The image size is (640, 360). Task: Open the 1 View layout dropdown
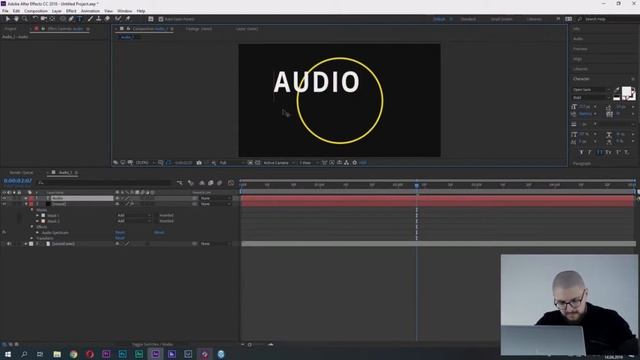point(308,163)
